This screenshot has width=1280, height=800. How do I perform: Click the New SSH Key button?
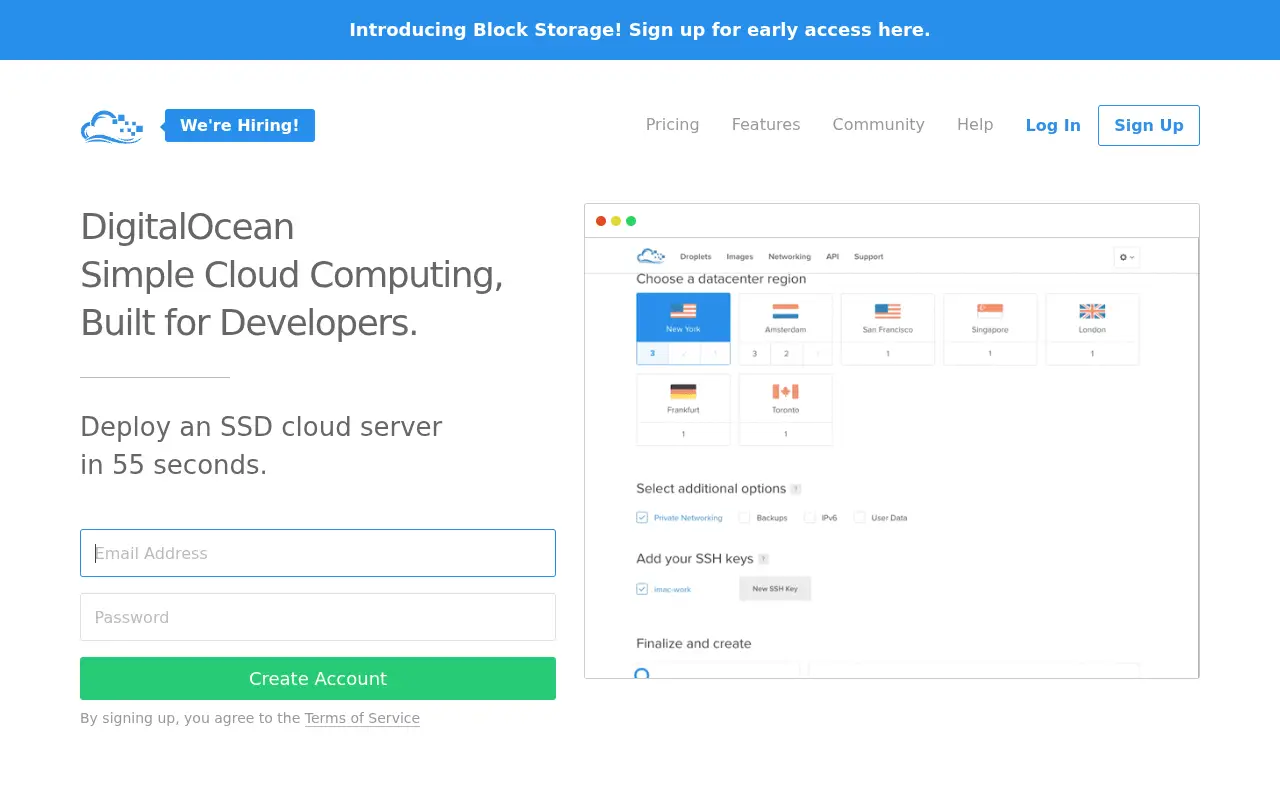(x=775, y=589)
